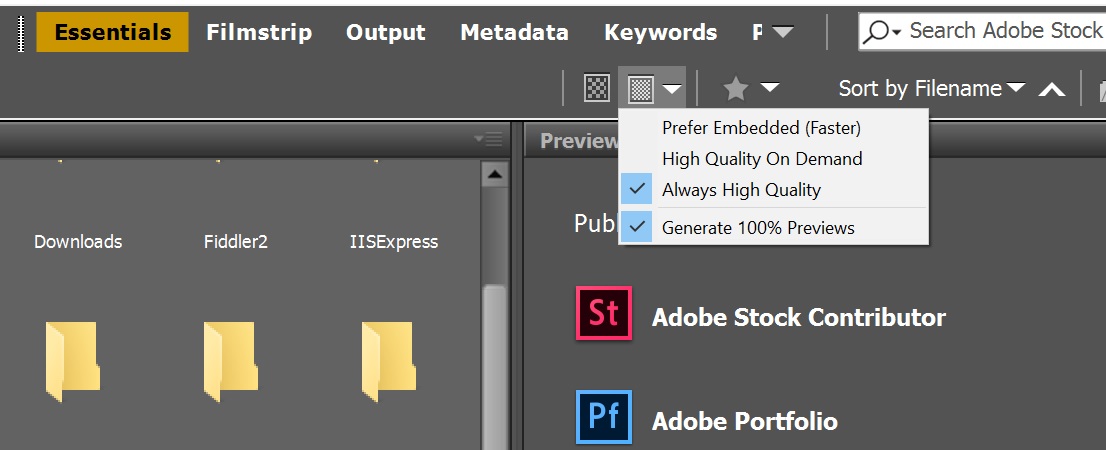This screenshot has width=1106, height=450.
Task: Open the Downloads folder icon
Action: pyautogui.click(x=73, y=362)
